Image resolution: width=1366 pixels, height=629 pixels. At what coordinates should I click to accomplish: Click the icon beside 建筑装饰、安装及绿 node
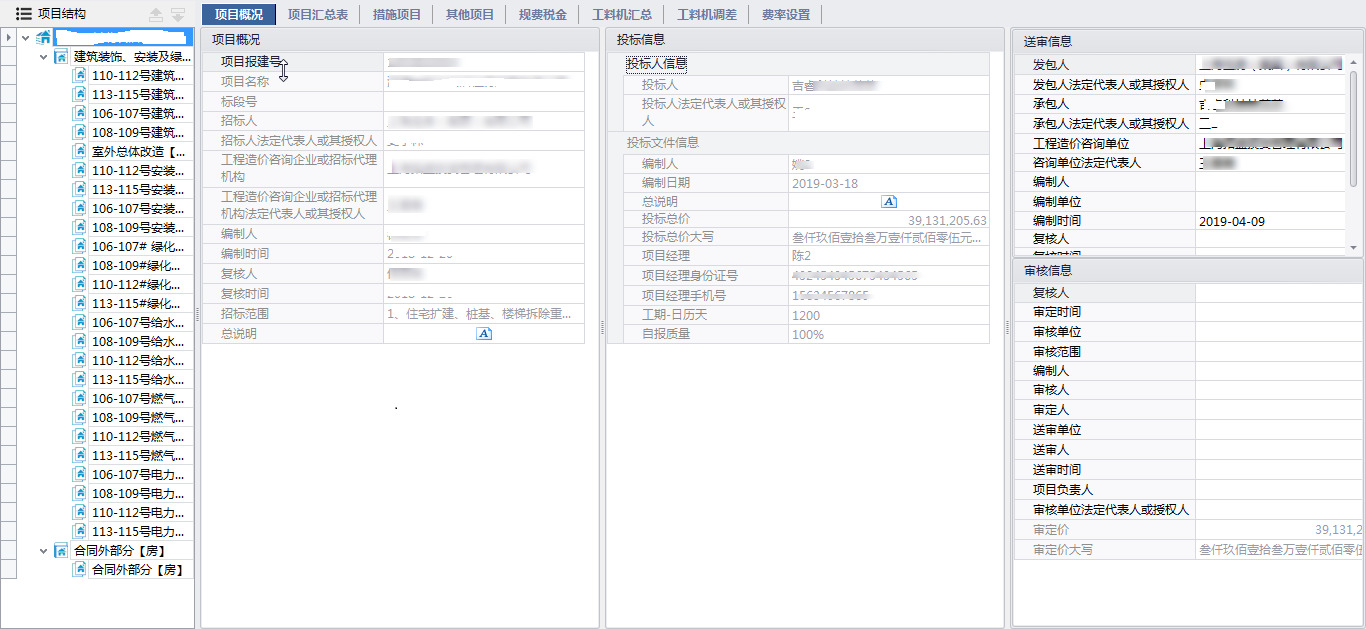coord(61,57)
